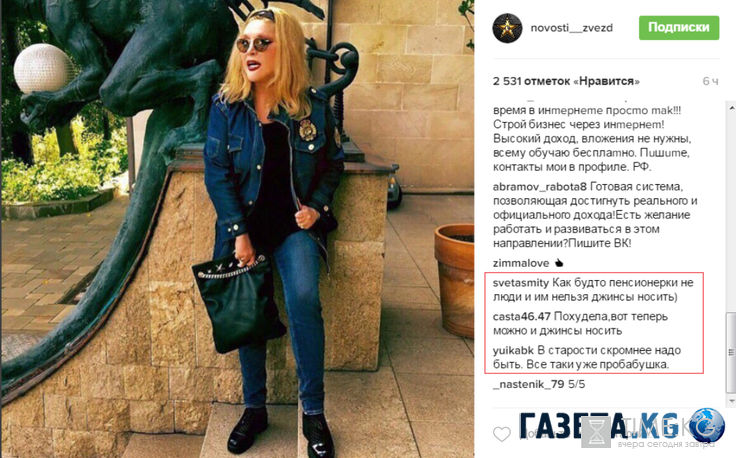Open the abramov_rabota8 commenter profile
Viewport: 736px width, 458px height.
pyautogui.click(x=540, y=187)
